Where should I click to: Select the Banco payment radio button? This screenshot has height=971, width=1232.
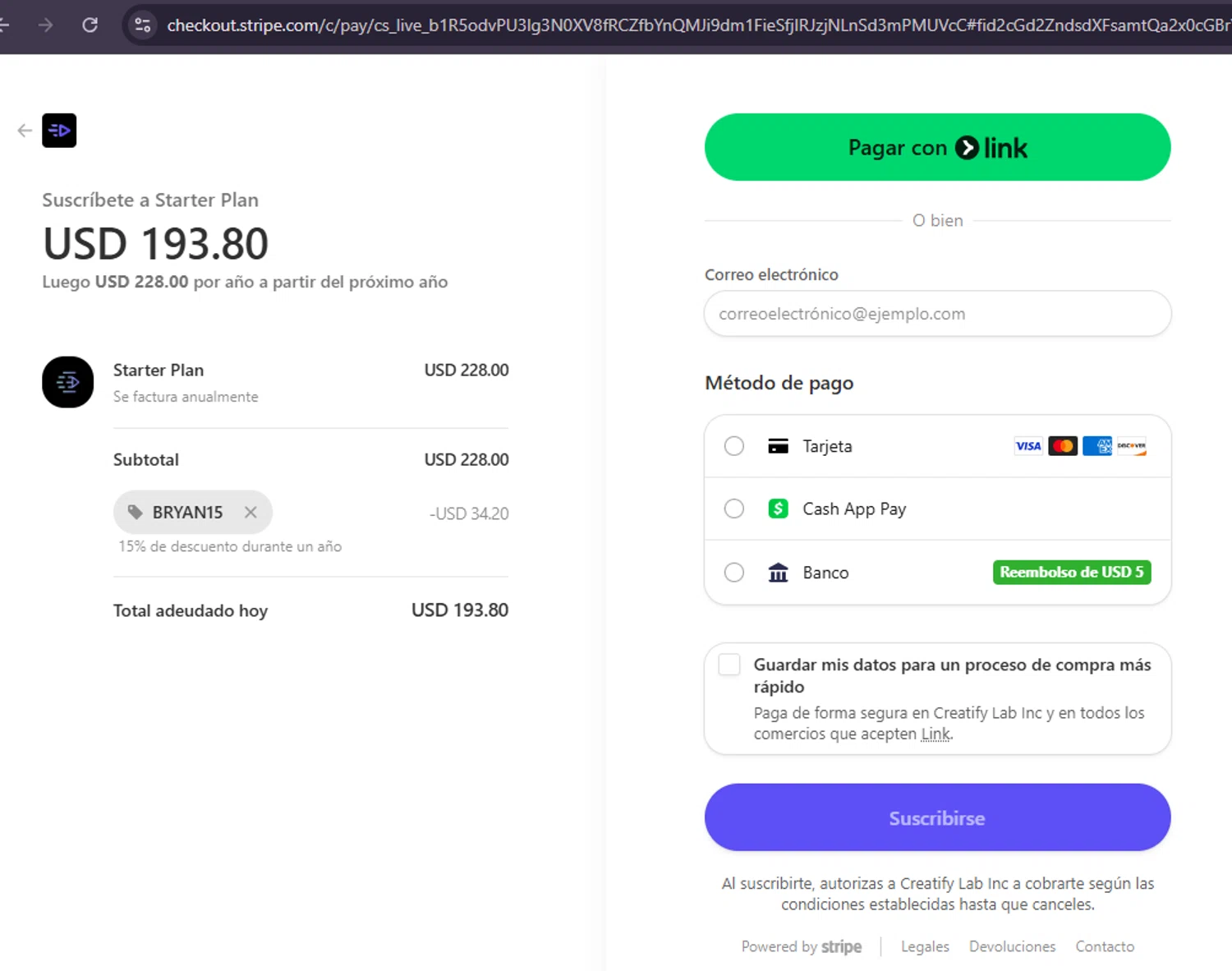(x=734, y=573)
